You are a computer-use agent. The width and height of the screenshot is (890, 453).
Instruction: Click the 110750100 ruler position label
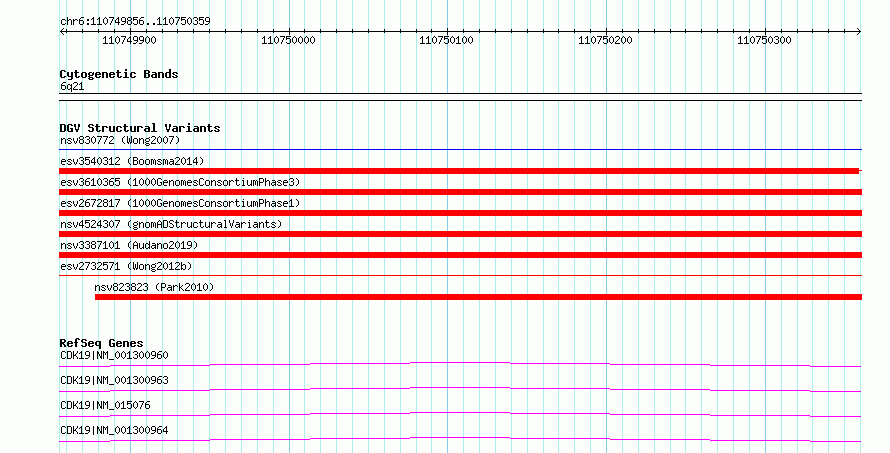tap(446, 40)
